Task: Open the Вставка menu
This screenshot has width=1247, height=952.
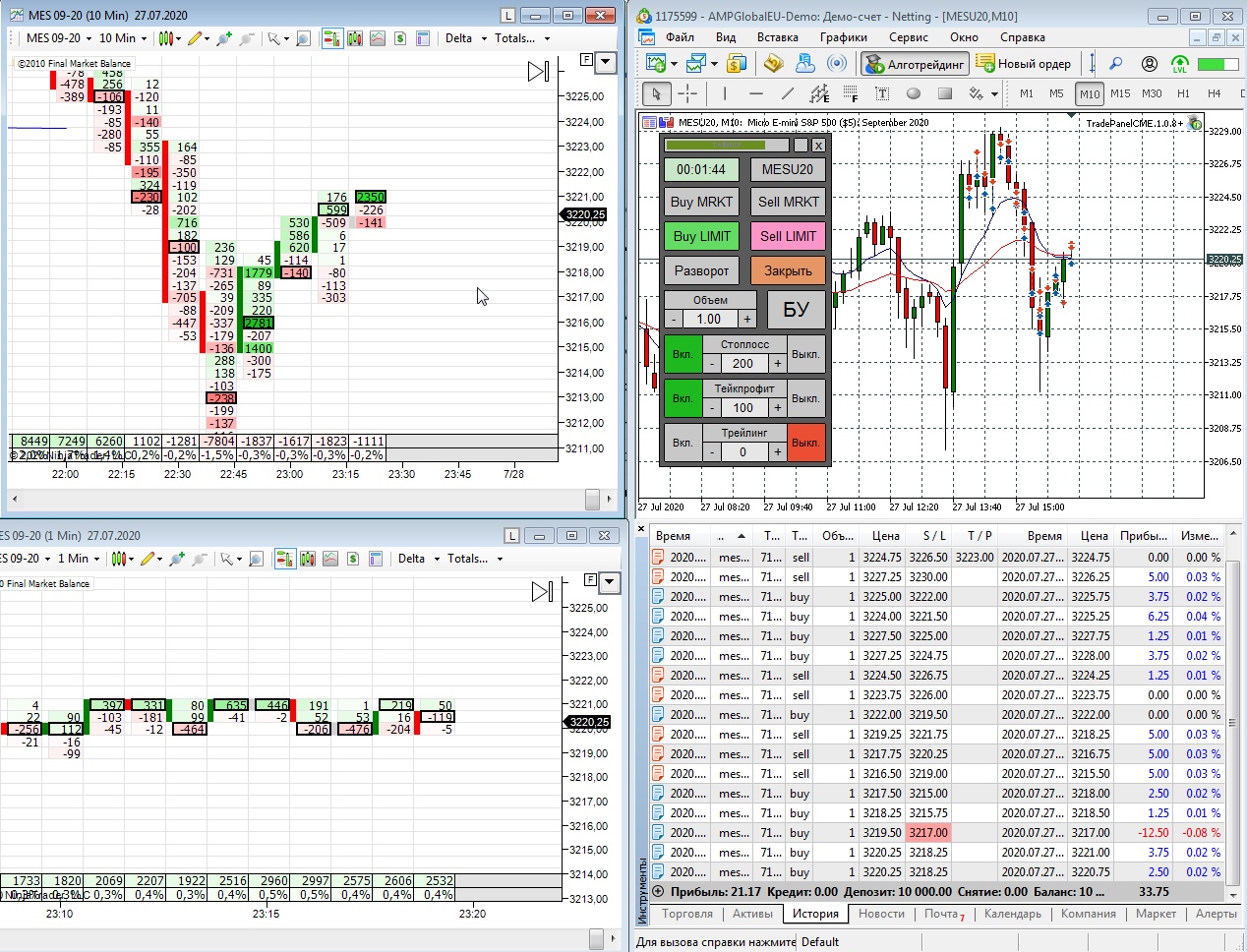Action: [x=777, y=37]
